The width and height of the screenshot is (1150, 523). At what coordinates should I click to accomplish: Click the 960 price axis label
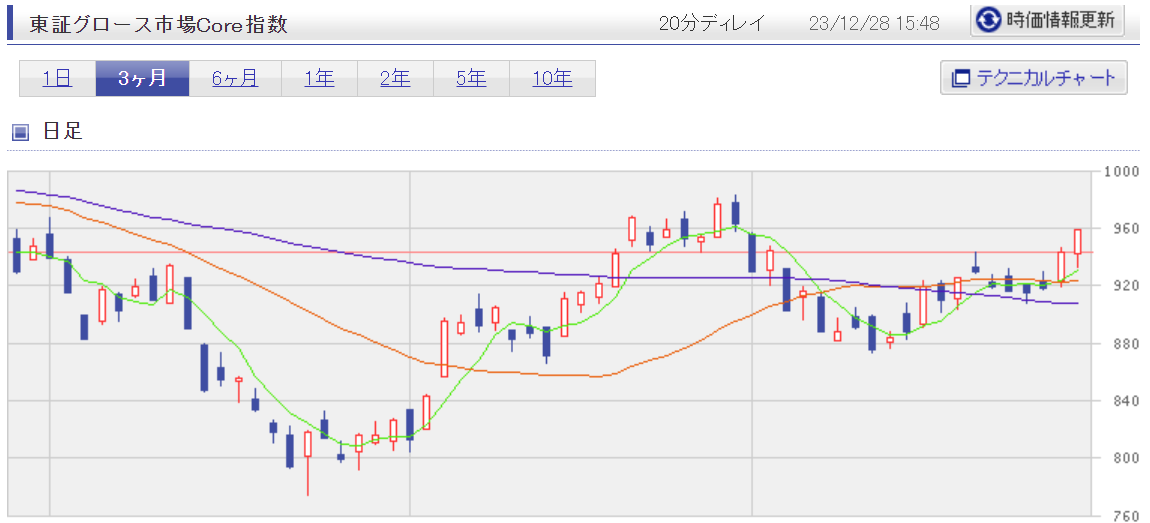1125,229
